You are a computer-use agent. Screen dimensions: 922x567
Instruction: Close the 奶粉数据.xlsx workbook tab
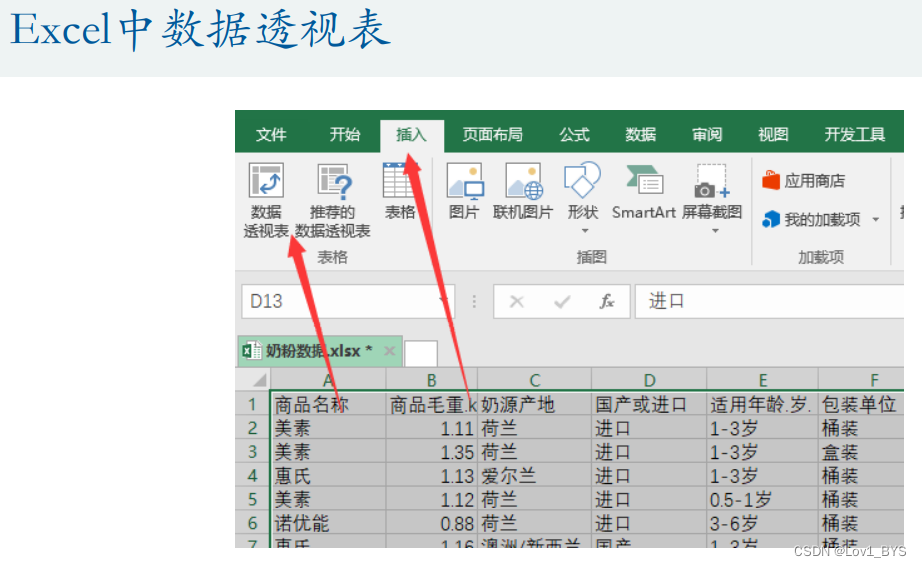389,351
